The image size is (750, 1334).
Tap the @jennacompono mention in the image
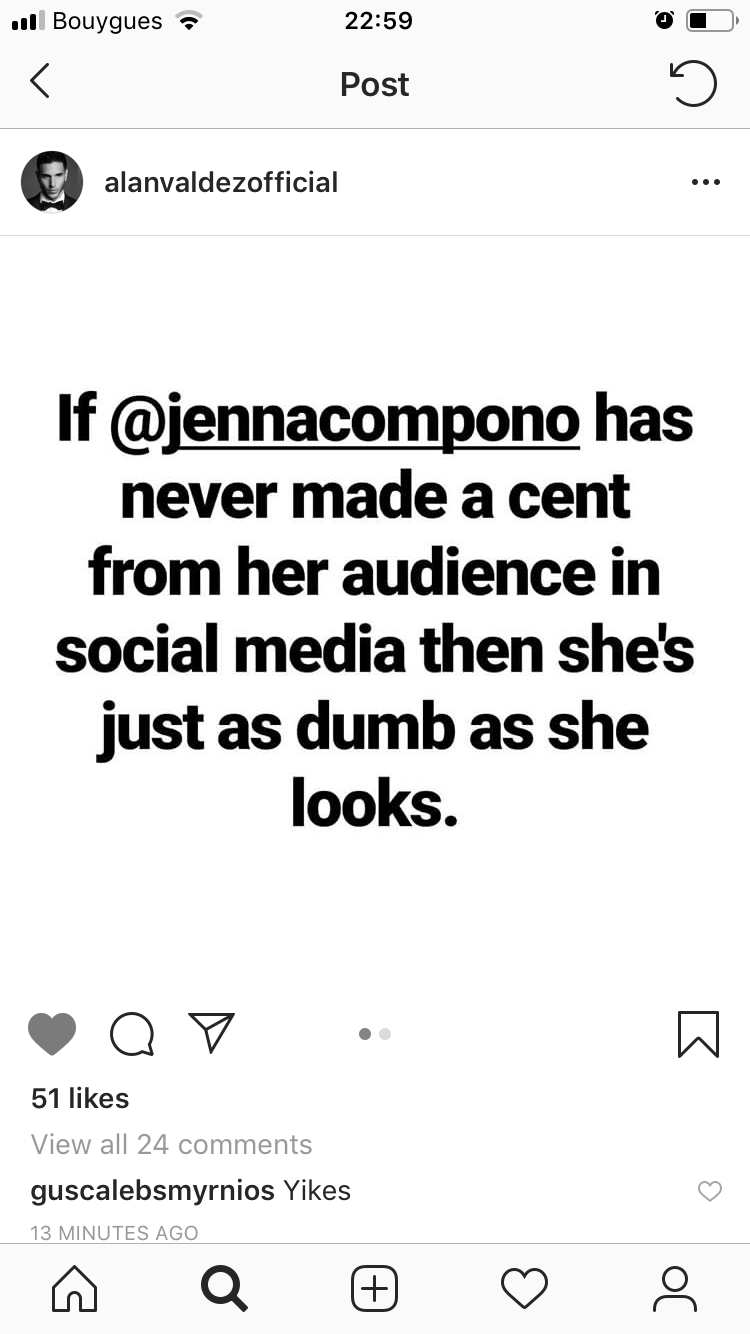(x=344, y=420)
